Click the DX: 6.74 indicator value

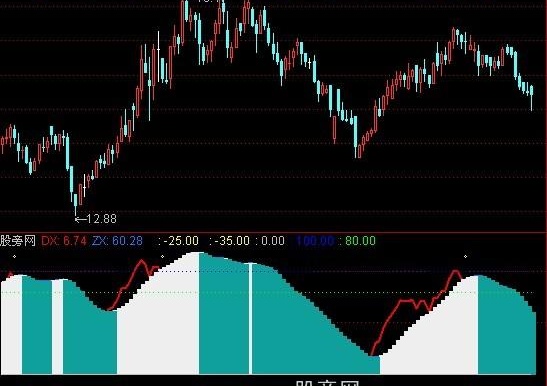[x=64, y=241]
